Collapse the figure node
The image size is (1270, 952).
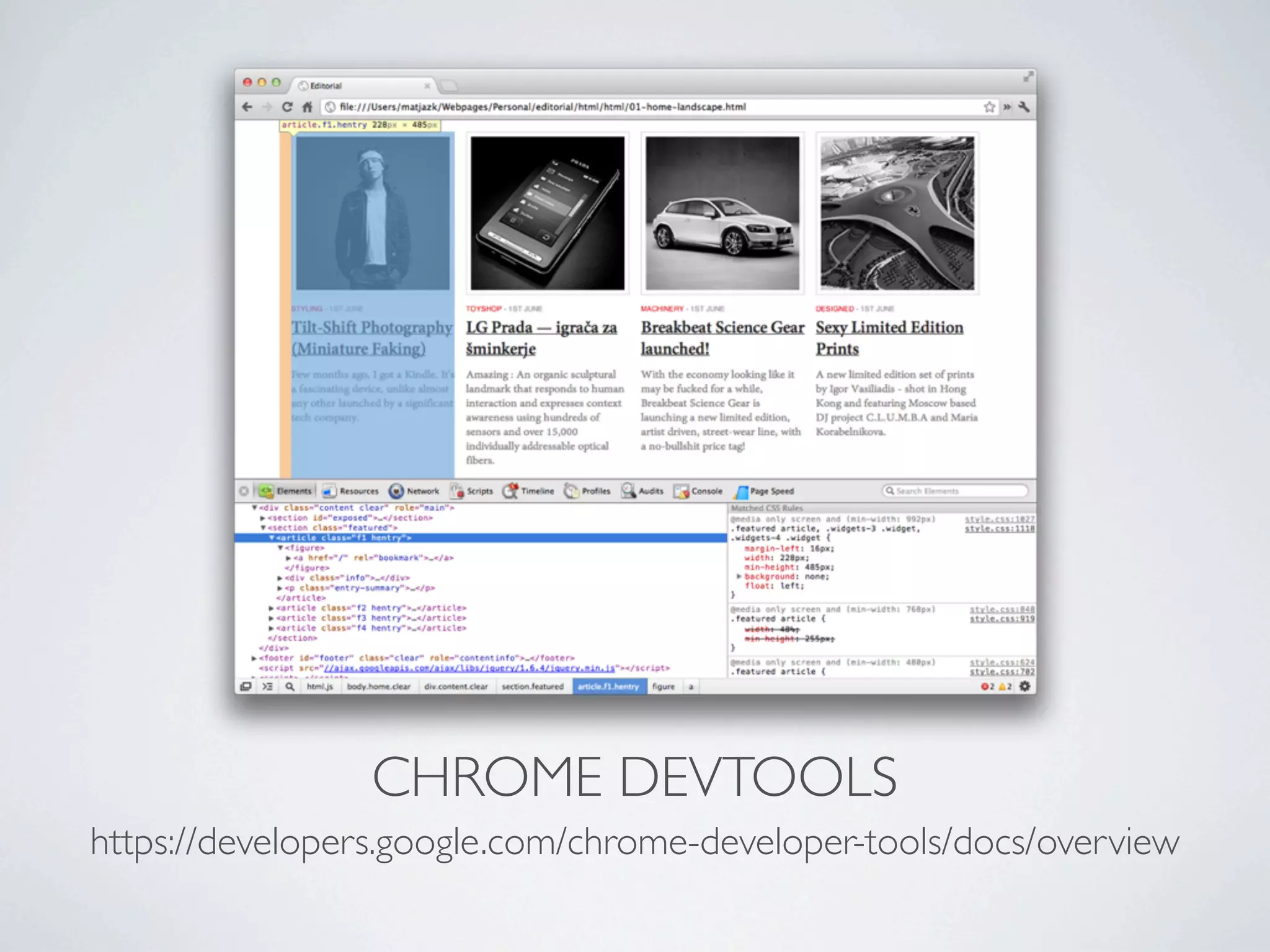pyautogui.click(x=280, y=548)
